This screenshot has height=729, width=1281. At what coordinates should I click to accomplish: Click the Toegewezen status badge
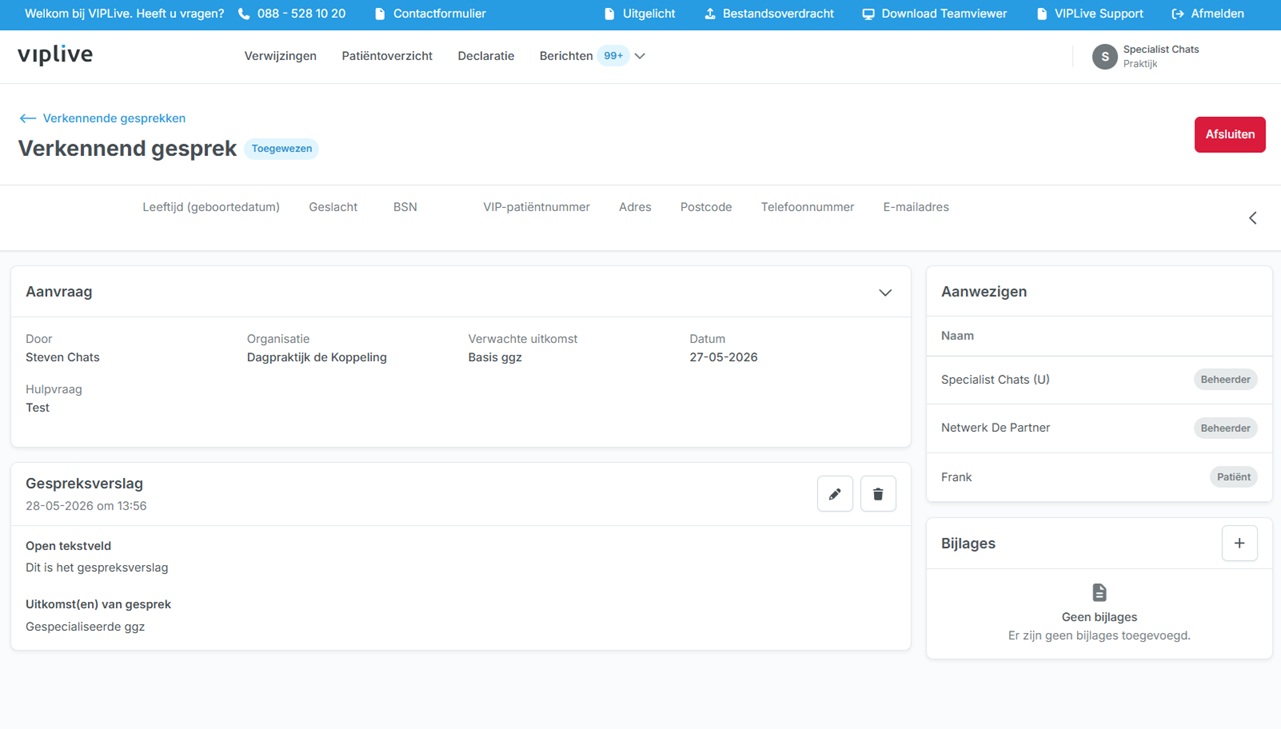click(282, 148)
